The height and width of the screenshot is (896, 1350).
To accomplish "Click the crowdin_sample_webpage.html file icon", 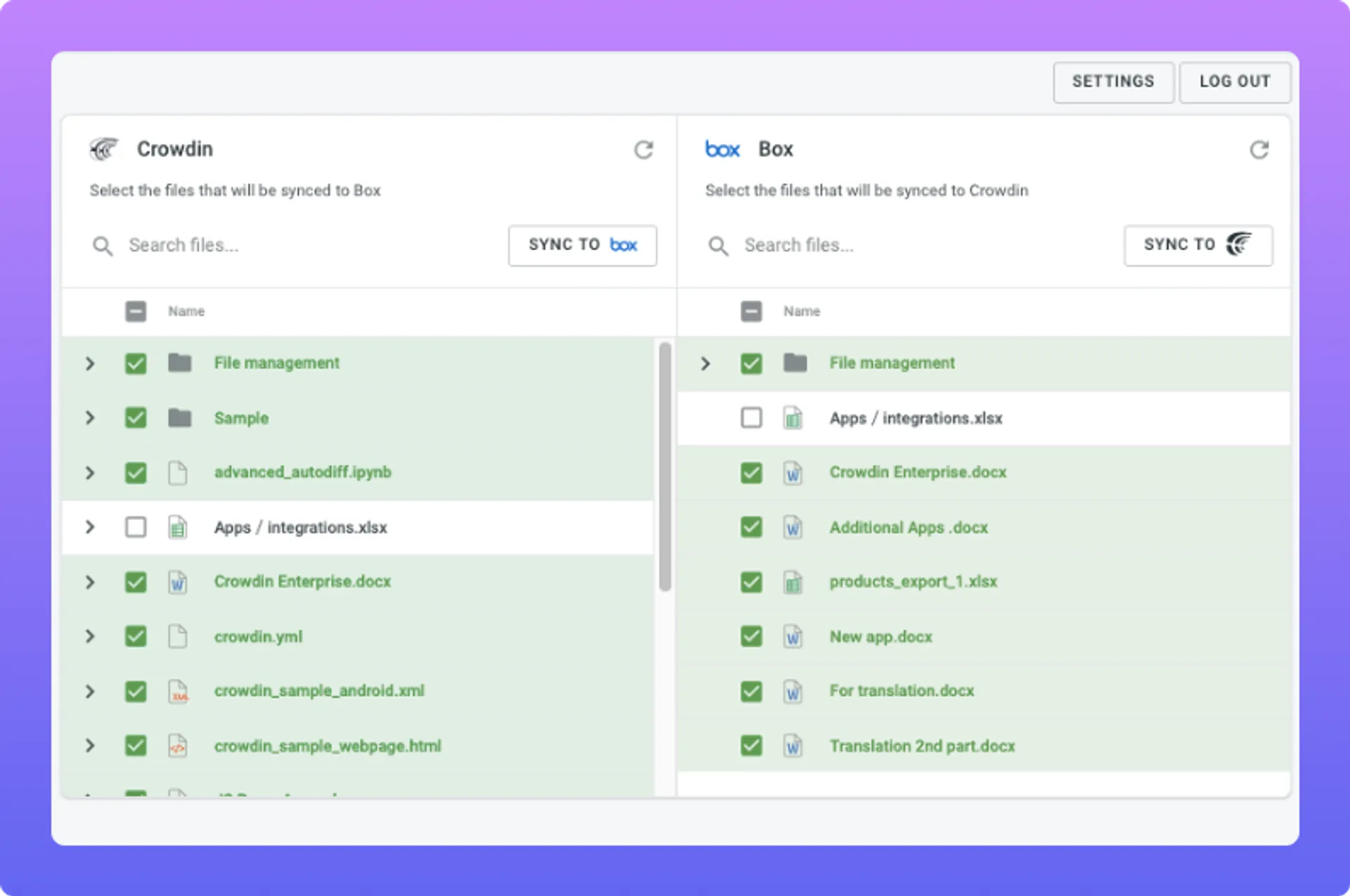I will [178, 746].
